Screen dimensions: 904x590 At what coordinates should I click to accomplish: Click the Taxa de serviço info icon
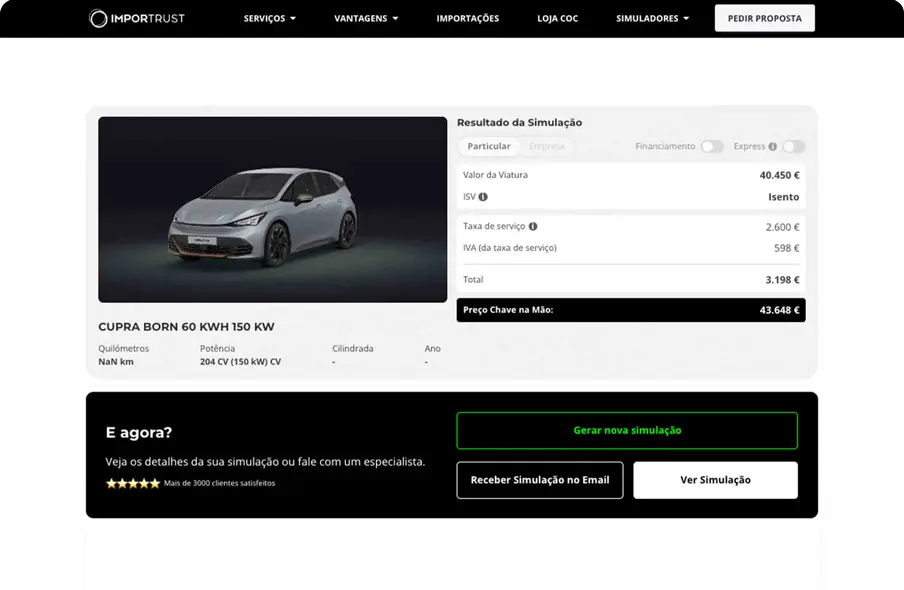click(533, 227)
